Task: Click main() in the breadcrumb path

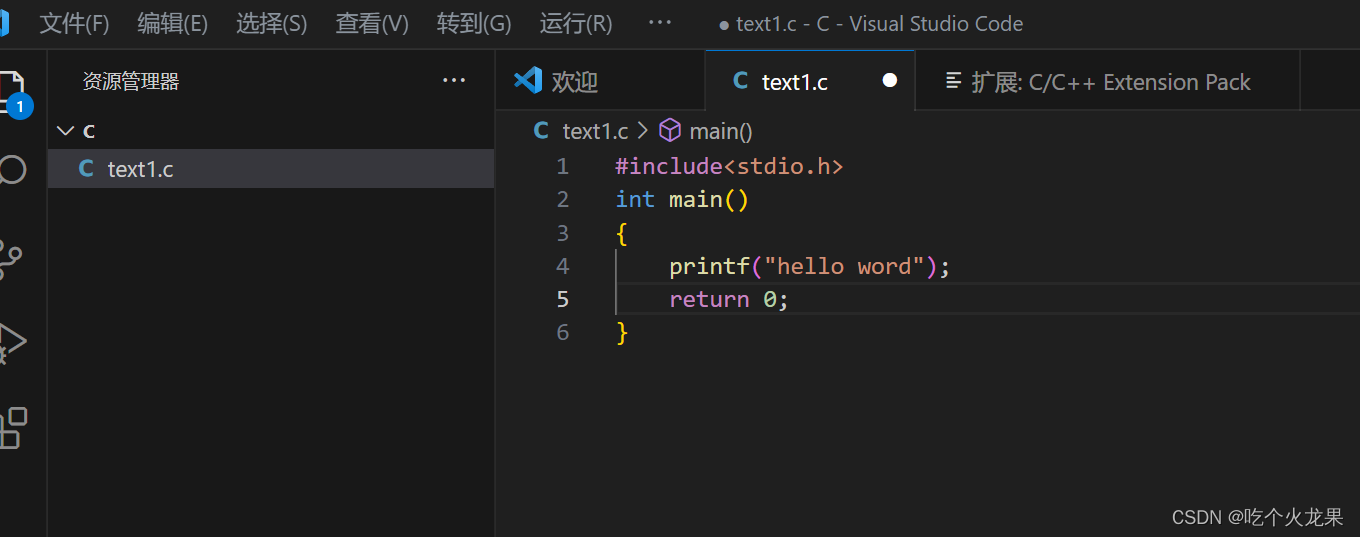Action: tap(720, 131)
